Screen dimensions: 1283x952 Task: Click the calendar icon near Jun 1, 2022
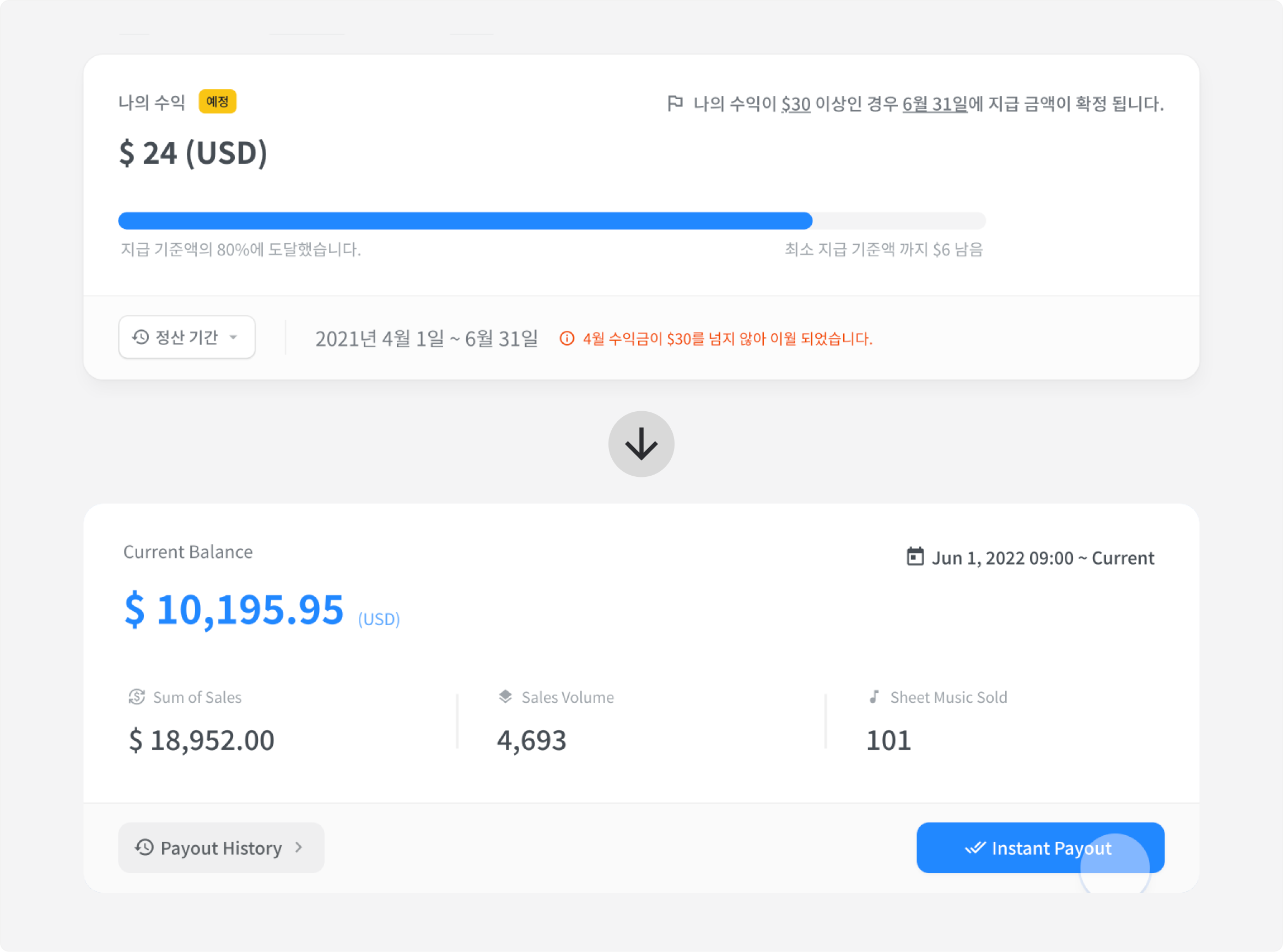[x=915, y=557]
